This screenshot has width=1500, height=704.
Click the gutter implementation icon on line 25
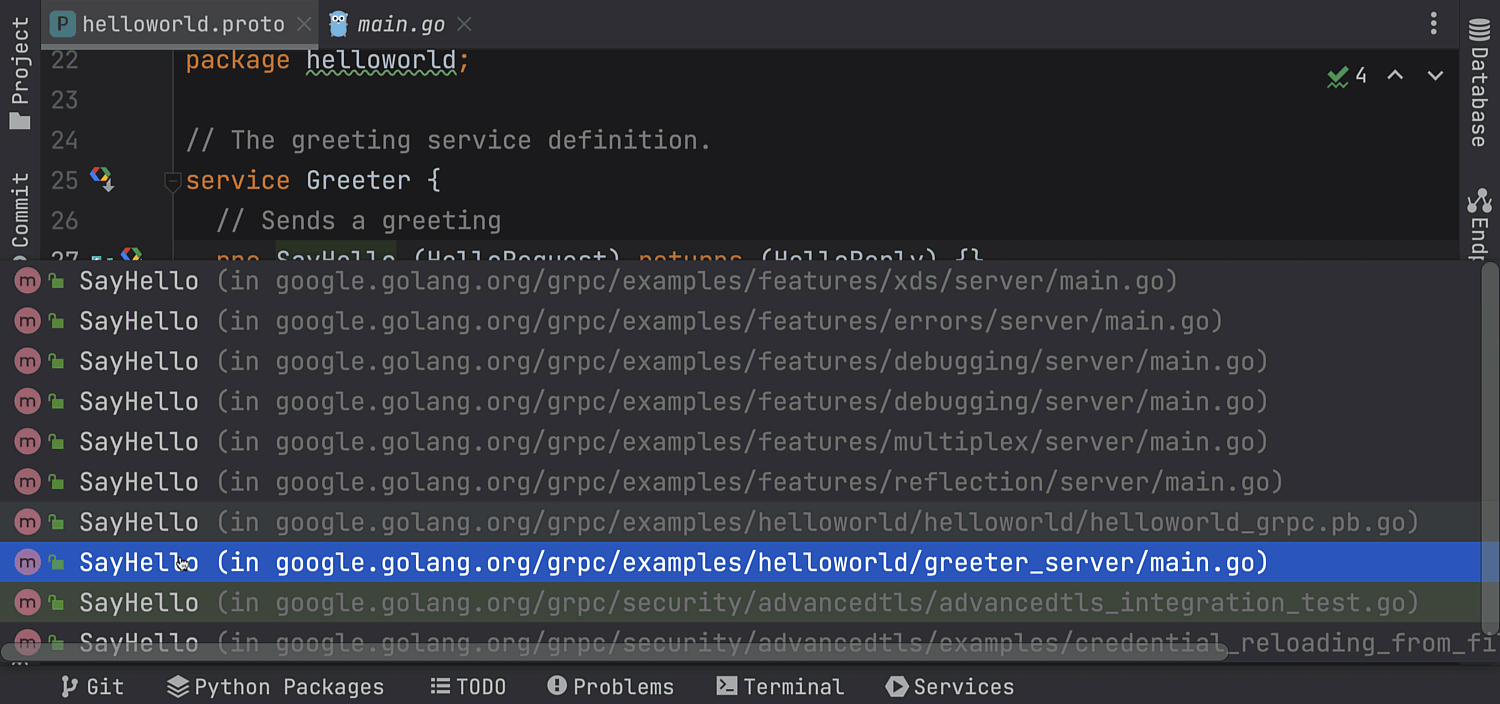tap(101, 179)
